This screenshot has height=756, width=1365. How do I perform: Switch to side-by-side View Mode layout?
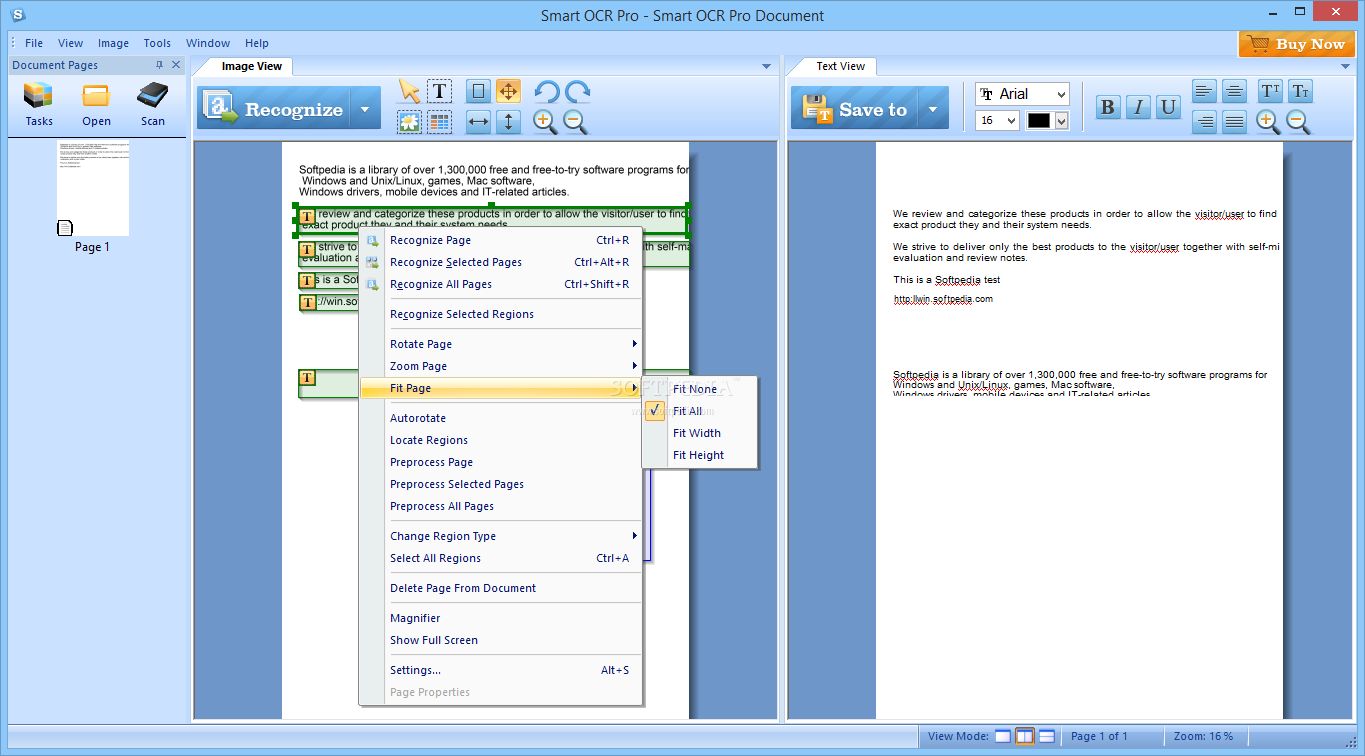tap(1025, 736)
